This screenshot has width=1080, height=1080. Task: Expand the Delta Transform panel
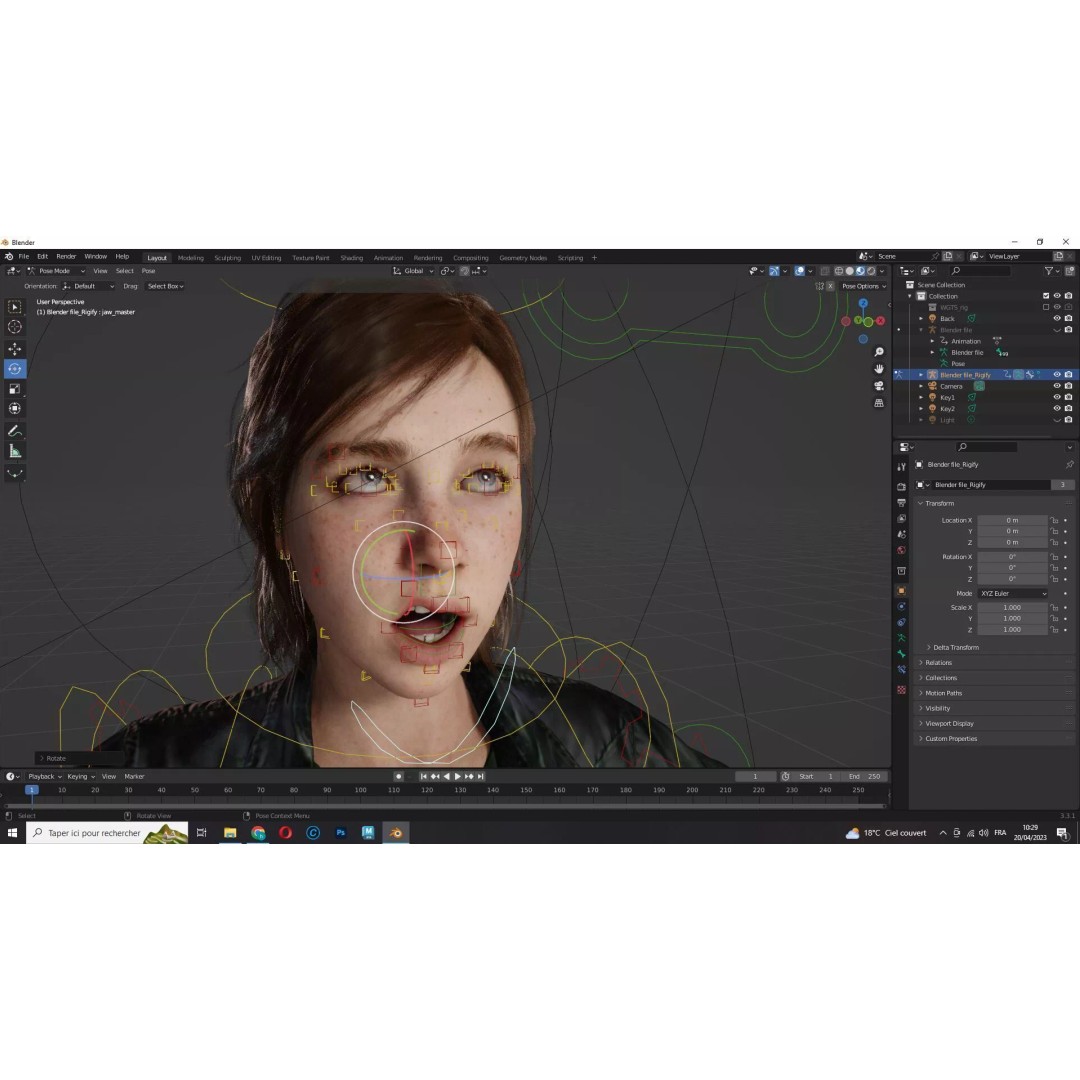coord(955,647)
